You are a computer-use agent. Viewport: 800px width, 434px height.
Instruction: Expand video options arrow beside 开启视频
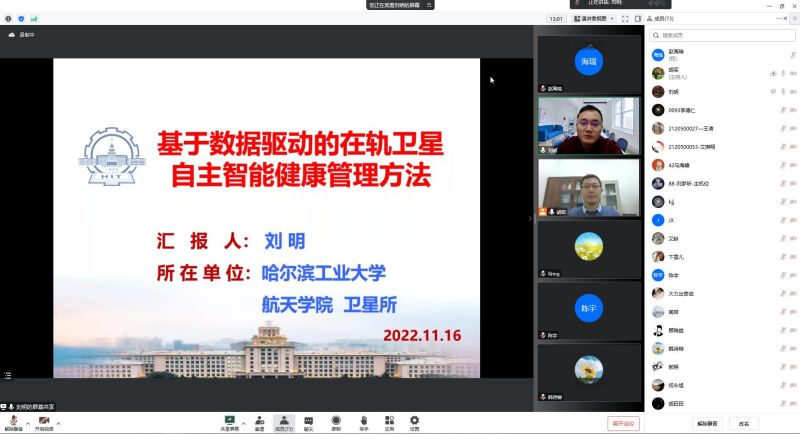[x=58, y=423]
